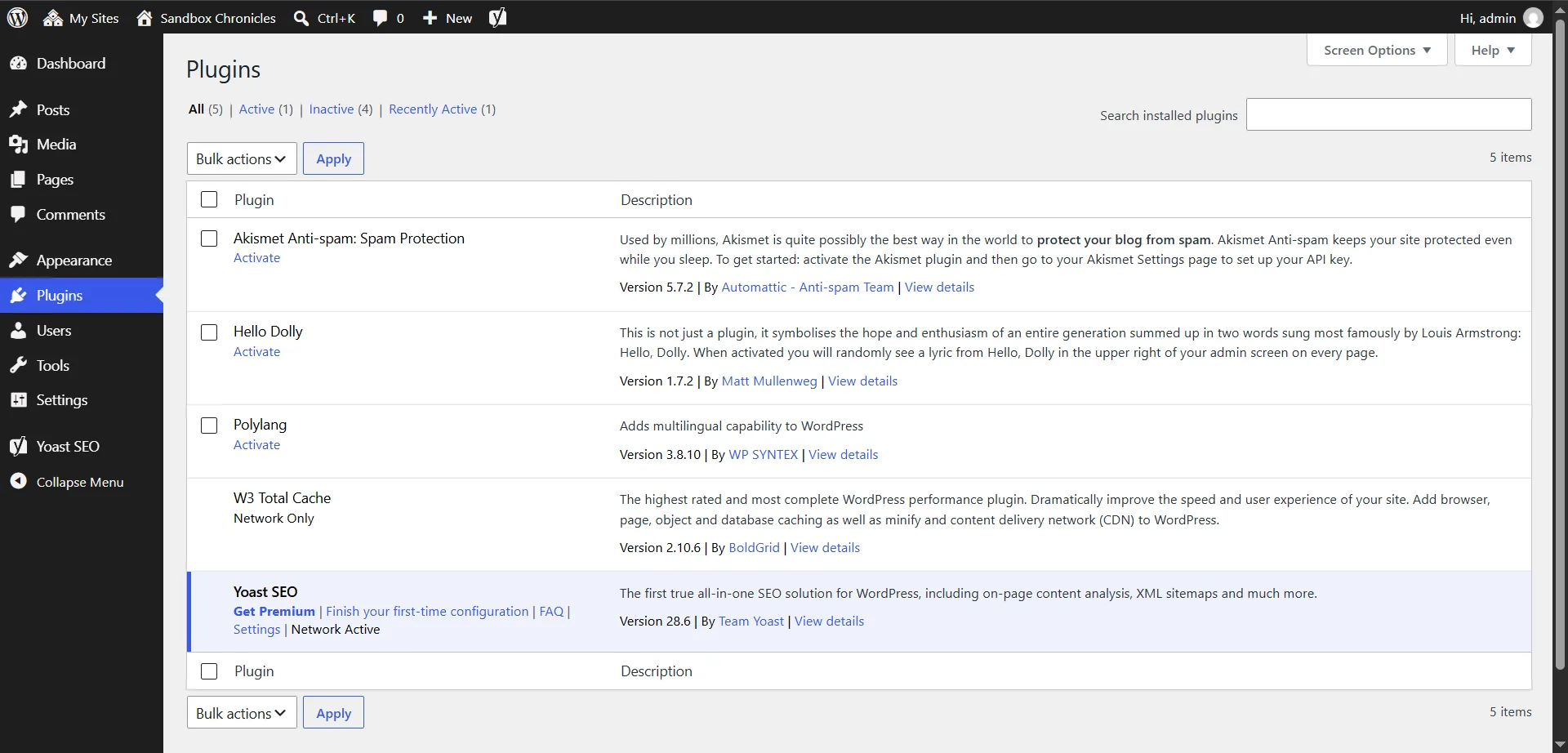Image resolution: width=1568 pixels, height=753 pixels.
Task: Open the New content menu label
Action: point(459,18)
